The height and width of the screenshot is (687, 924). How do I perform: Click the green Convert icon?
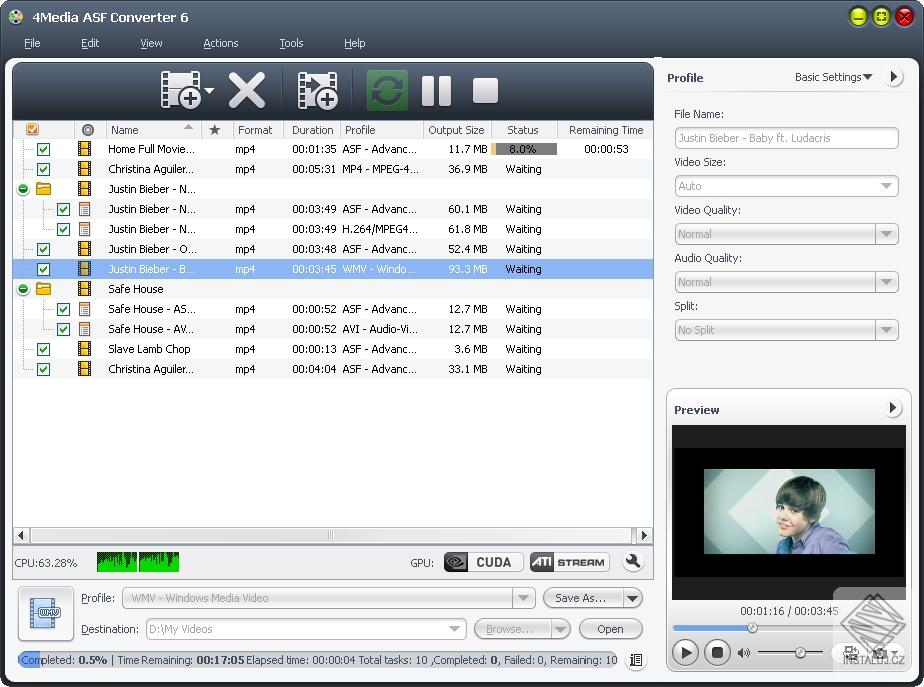pos(387,90)
